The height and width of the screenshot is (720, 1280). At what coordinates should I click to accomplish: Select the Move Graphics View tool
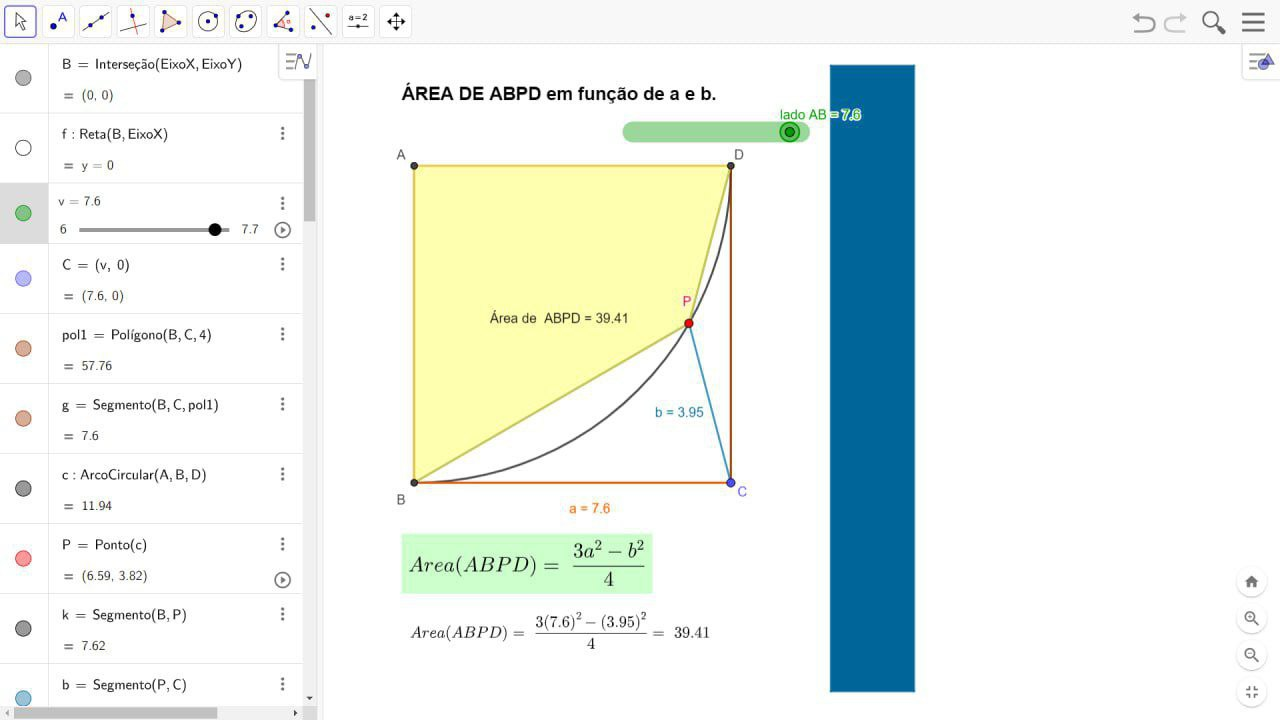(396, 21)
